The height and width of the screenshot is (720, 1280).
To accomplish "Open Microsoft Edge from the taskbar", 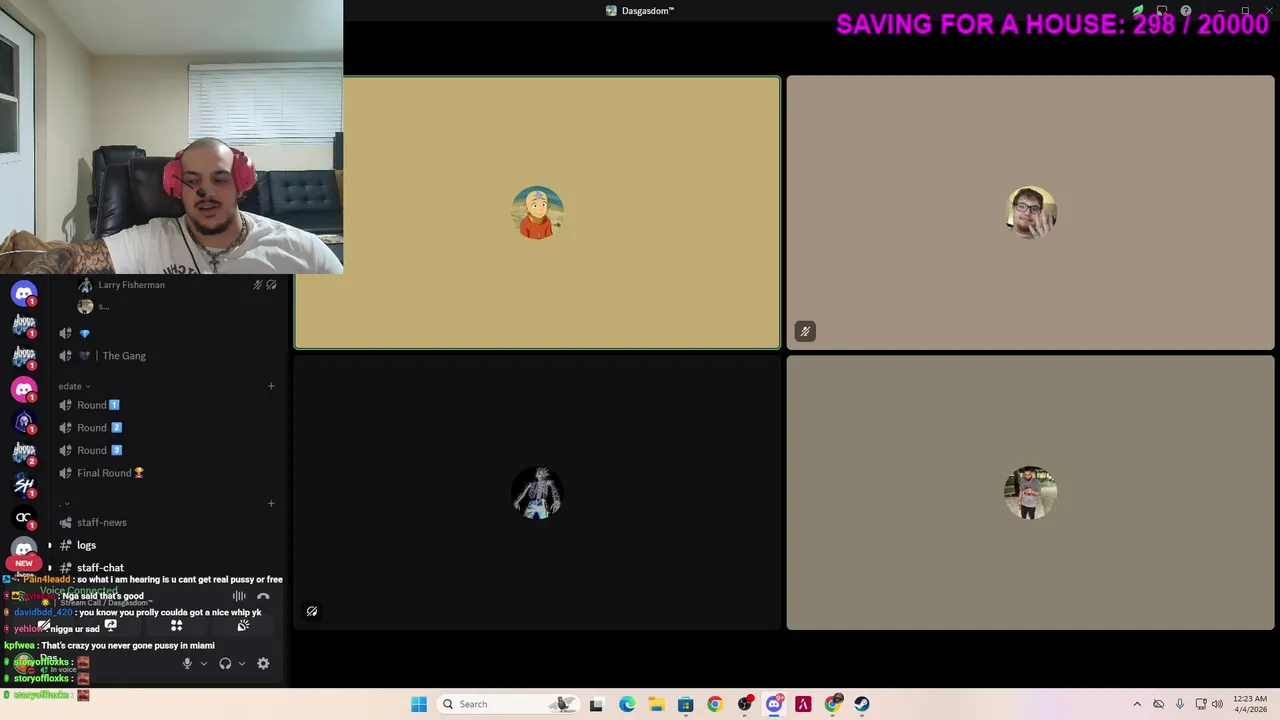I will coord(627,704).
